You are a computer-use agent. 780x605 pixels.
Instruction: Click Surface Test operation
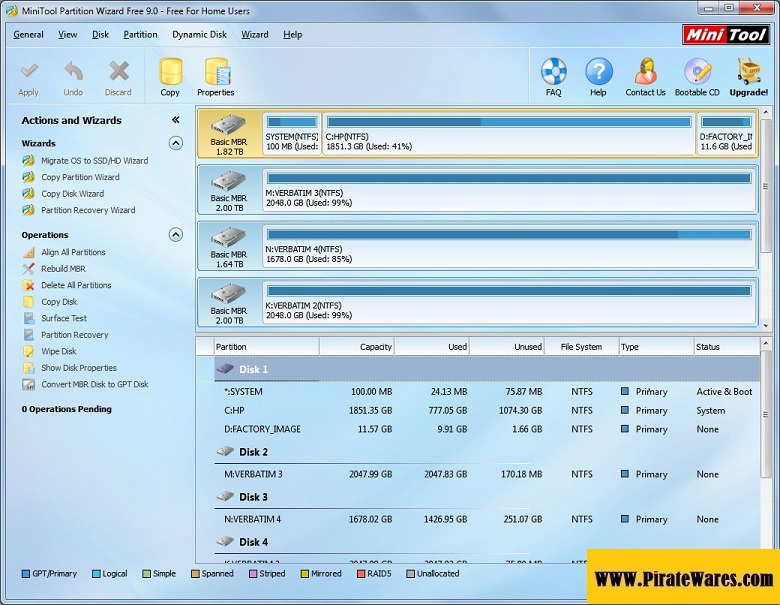click(x=64, y=318)
